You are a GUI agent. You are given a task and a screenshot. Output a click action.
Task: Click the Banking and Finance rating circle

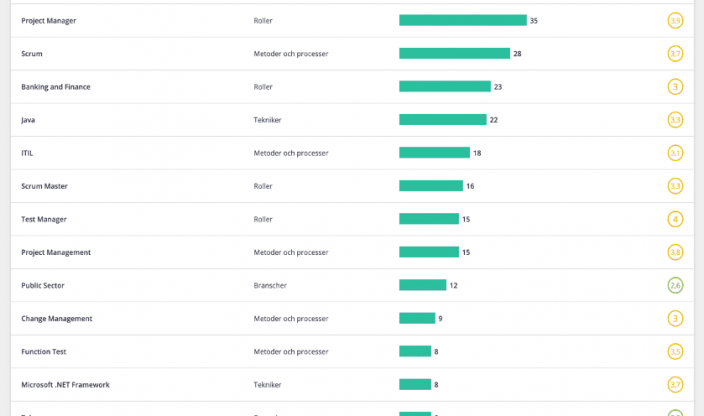tap(676, 87)
